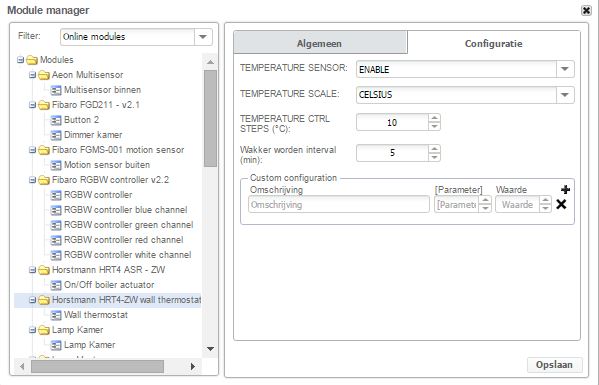Click the Wakker worden interval number field

(x=392, y=153)
